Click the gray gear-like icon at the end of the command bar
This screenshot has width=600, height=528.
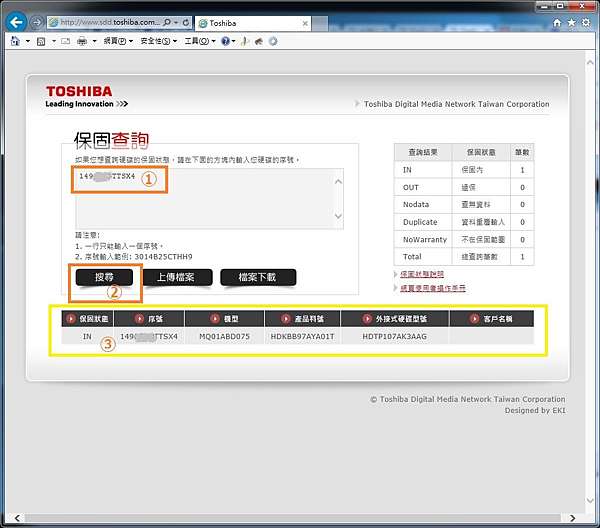pyautogui.click(x=273, y=41)
